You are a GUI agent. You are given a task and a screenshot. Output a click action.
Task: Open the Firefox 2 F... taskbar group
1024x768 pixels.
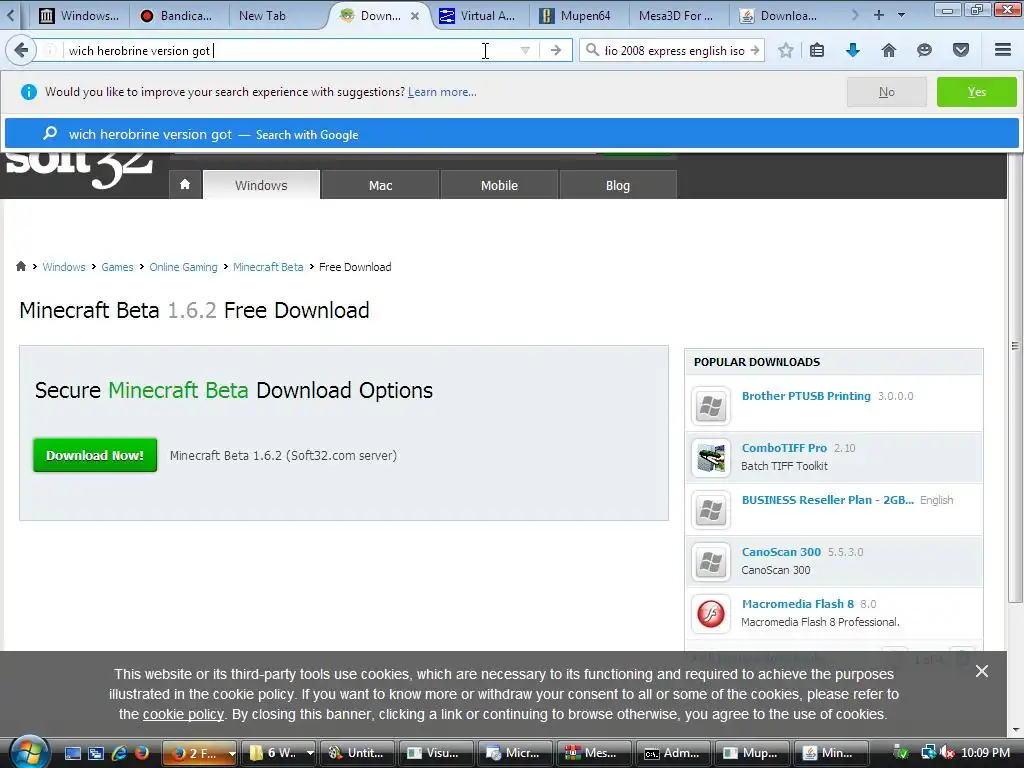point(199,753)
